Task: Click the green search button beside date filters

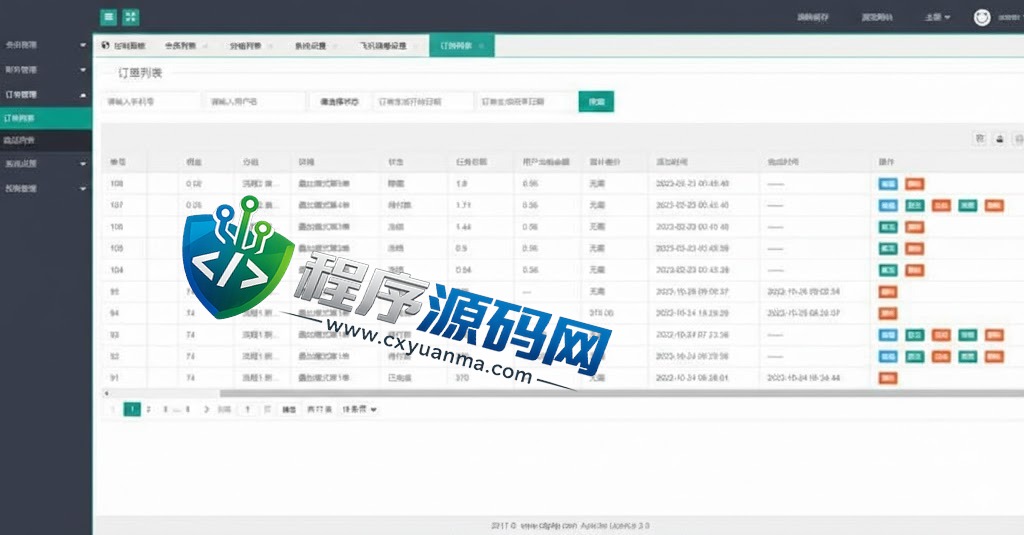Action: tap(596, 102)
